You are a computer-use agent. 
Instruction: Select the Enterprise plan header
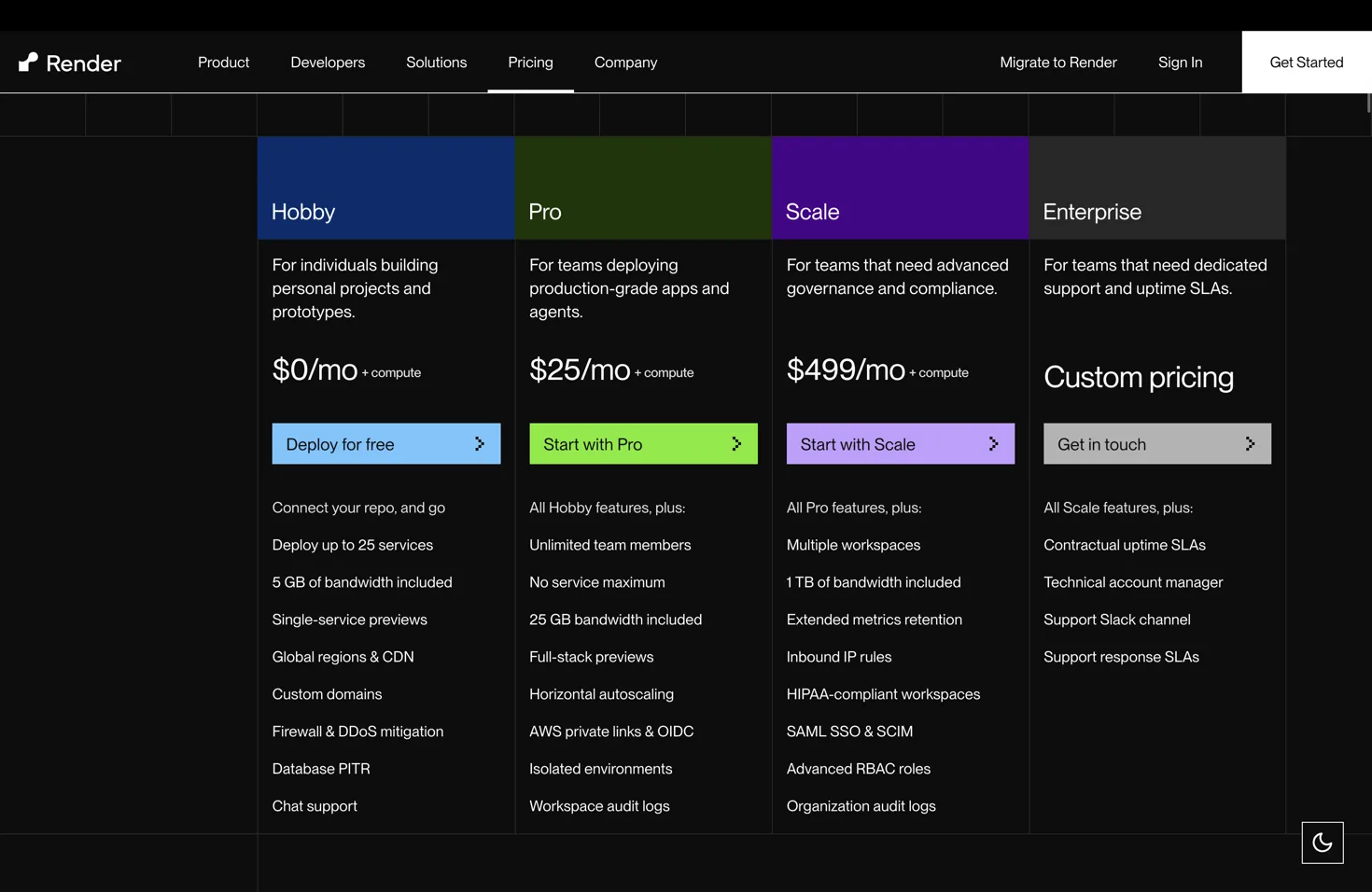point(1157,188)
